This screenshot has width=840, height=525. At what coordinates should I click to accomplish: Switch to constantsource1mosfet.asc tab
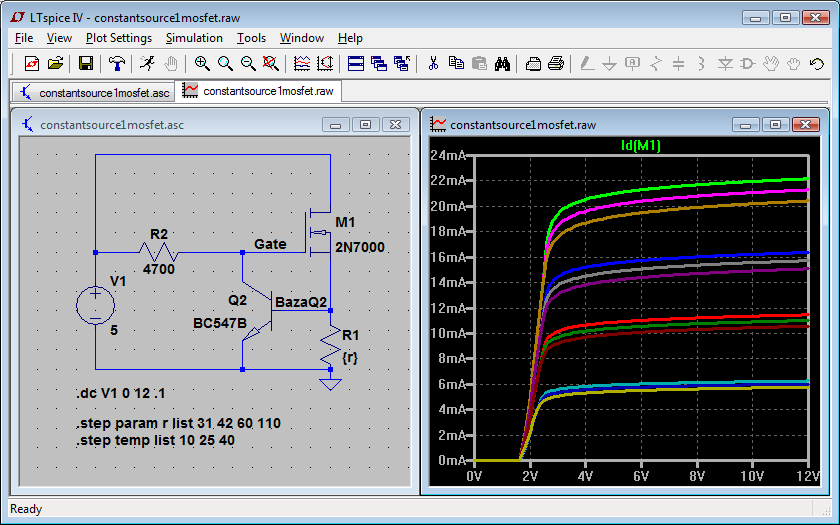(95, 92)
